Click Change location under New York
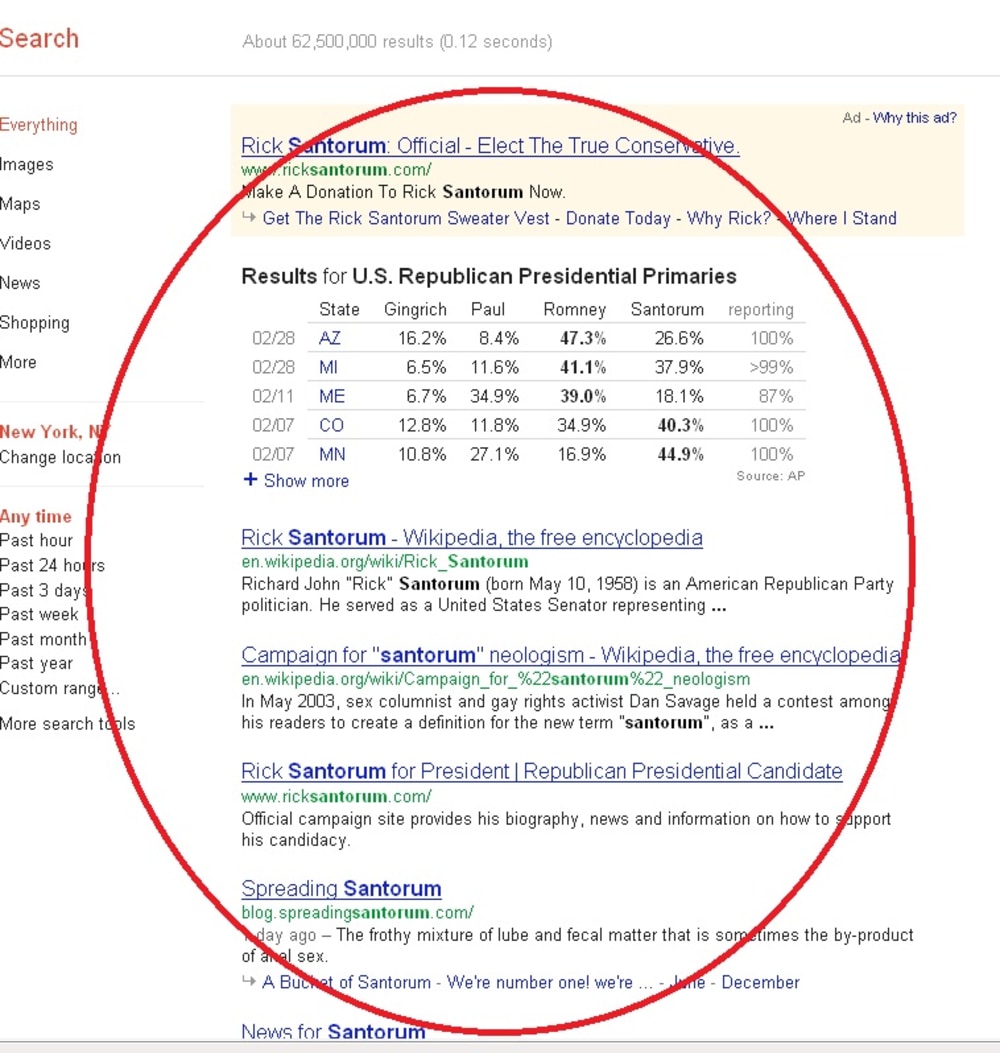The height and width of the screenshot is (1053, 1000). click(60, 457)
